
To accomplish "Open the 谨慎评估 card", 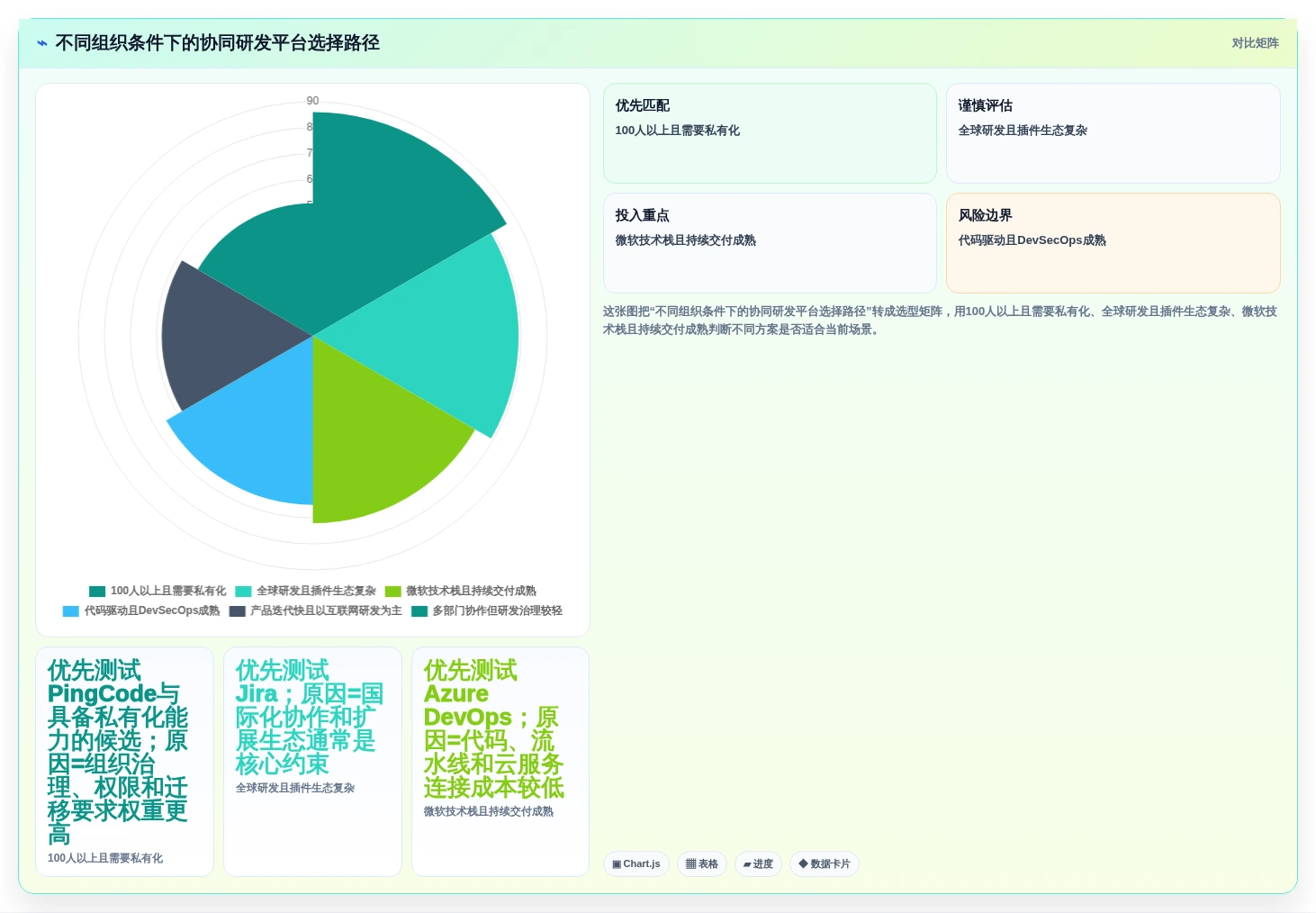I will point(1113,133).
